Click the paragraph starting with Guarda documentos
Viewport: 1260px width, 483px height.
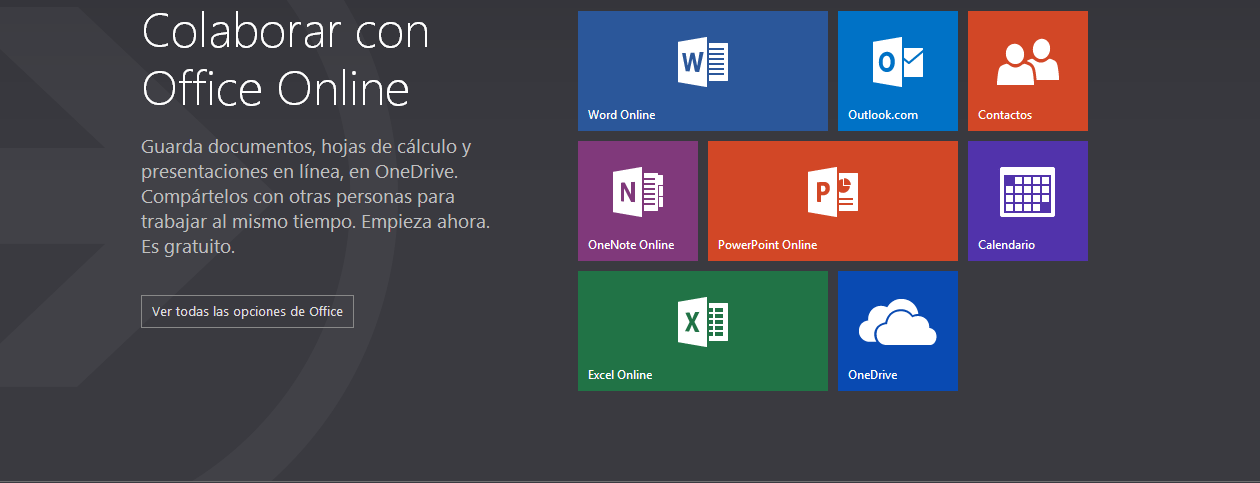tap(316, 197)
